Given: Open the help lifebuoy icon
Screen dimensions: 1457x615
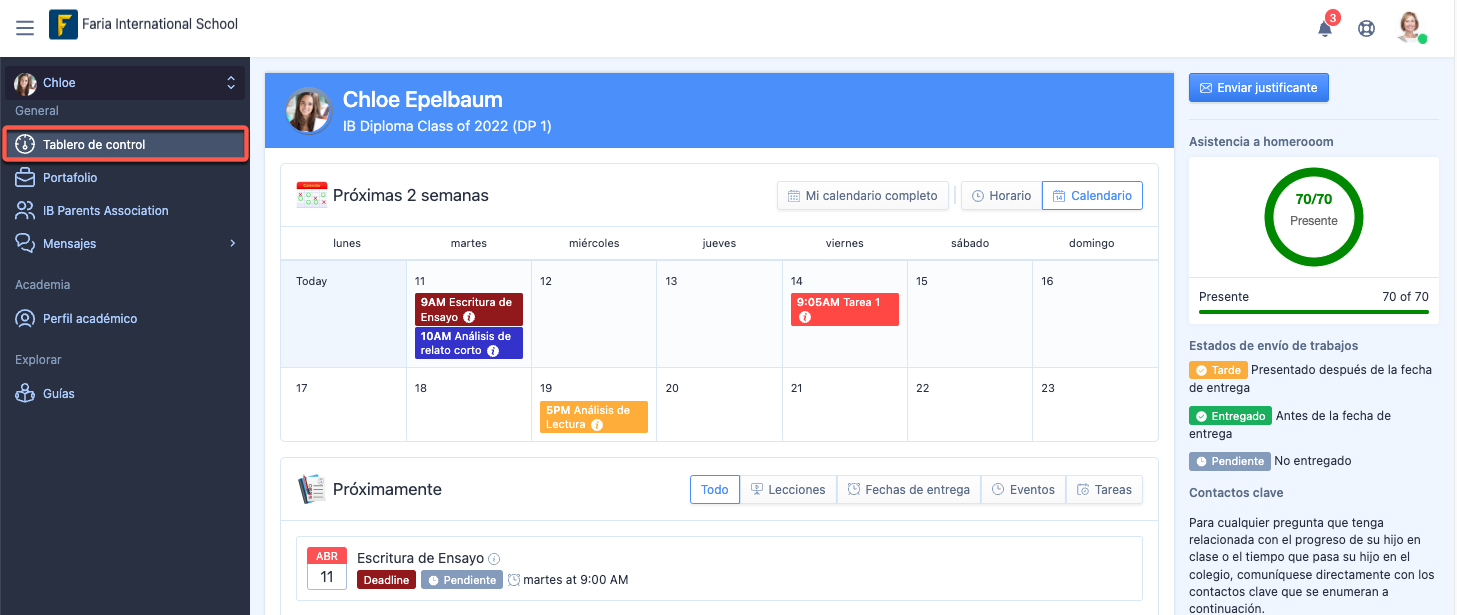Looking at the screenshot, I should click(x=1366, y=28).
